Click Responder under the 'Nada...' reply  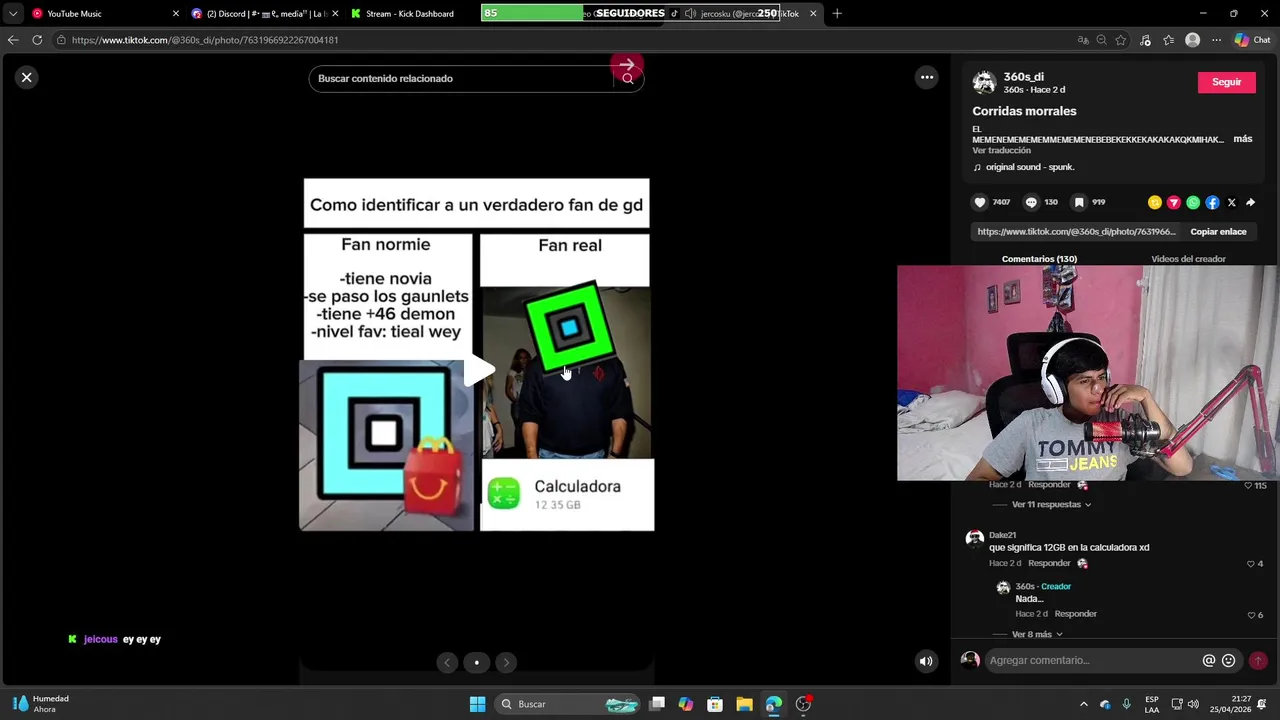(x=1076, y=613)
